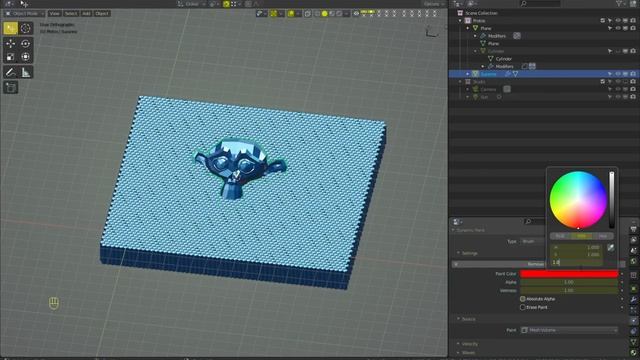
Task: Click the Suzanne modifier wrench icon in outliner
Action: (508, 74)
